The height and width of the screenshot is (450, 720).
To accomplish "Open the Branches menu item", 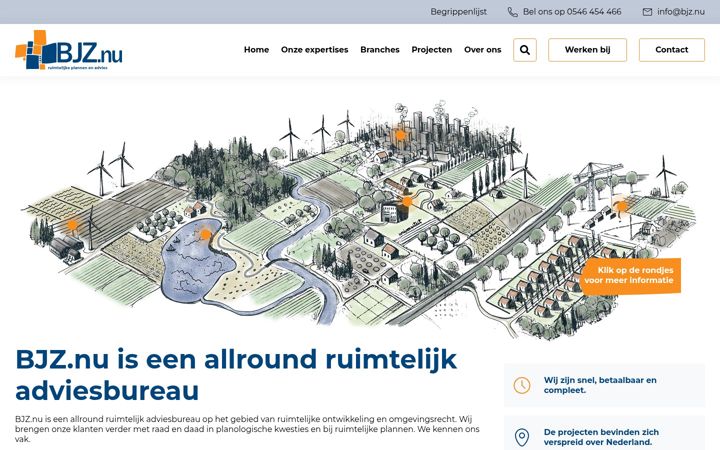I will (x=380, y=50).
